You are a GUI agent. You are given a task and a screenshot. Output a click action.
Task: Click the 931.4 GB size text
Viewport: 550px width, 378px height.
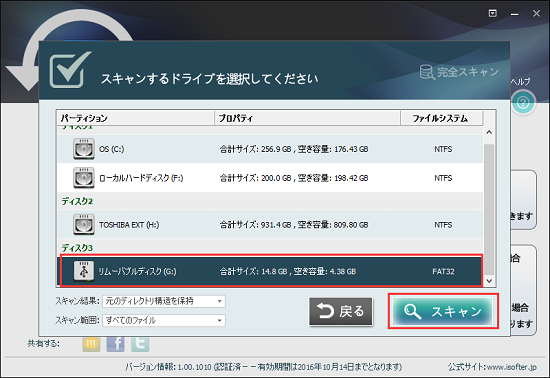276,225
